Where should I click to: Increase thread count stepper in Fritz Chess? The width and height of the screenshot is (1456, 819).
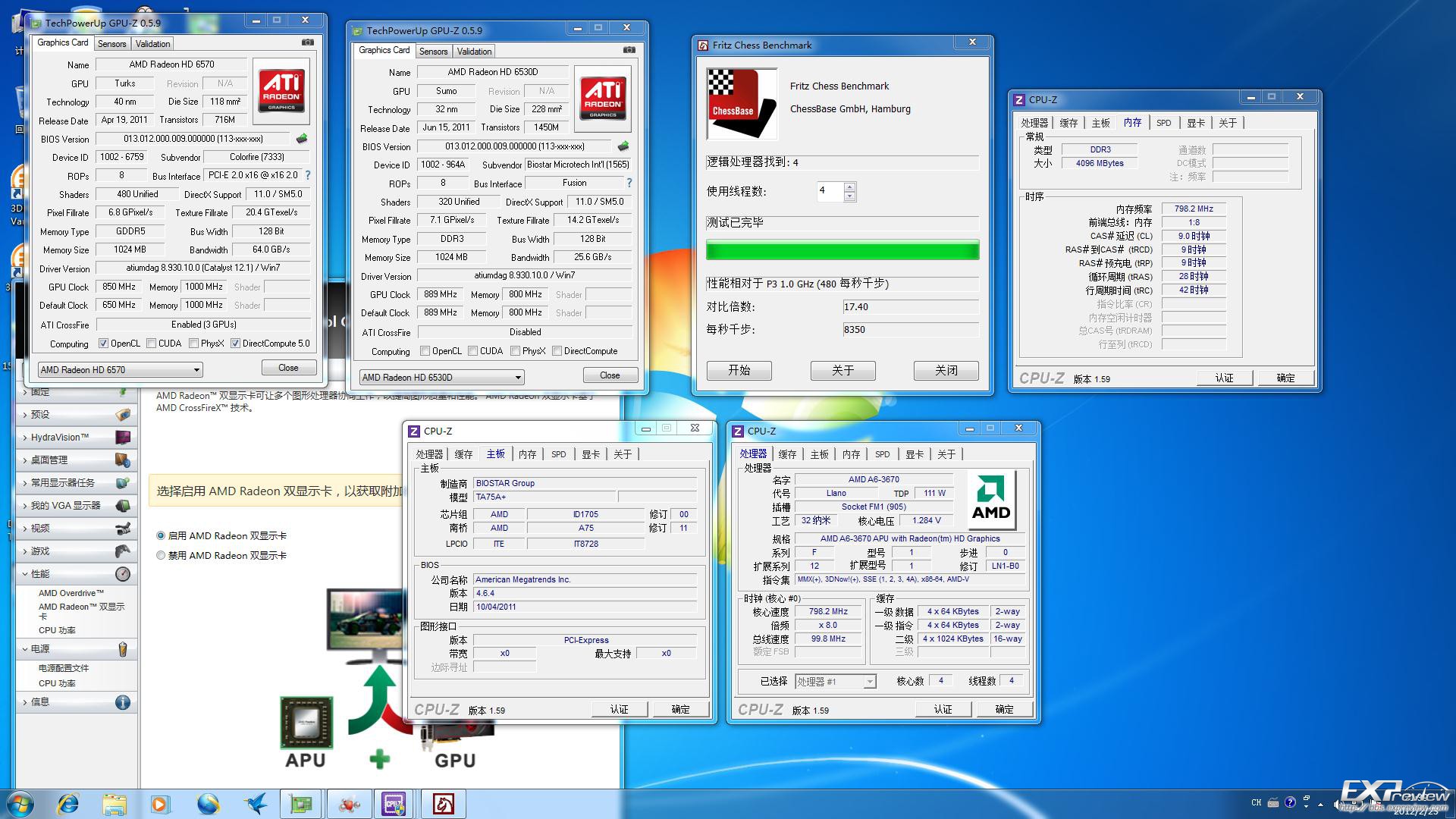849,187
